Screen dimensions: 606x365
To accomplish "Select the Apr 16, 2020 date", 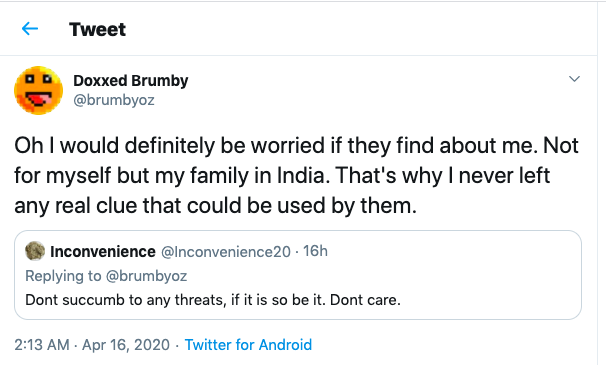I will pyautogui.click(x=126, y=345).
